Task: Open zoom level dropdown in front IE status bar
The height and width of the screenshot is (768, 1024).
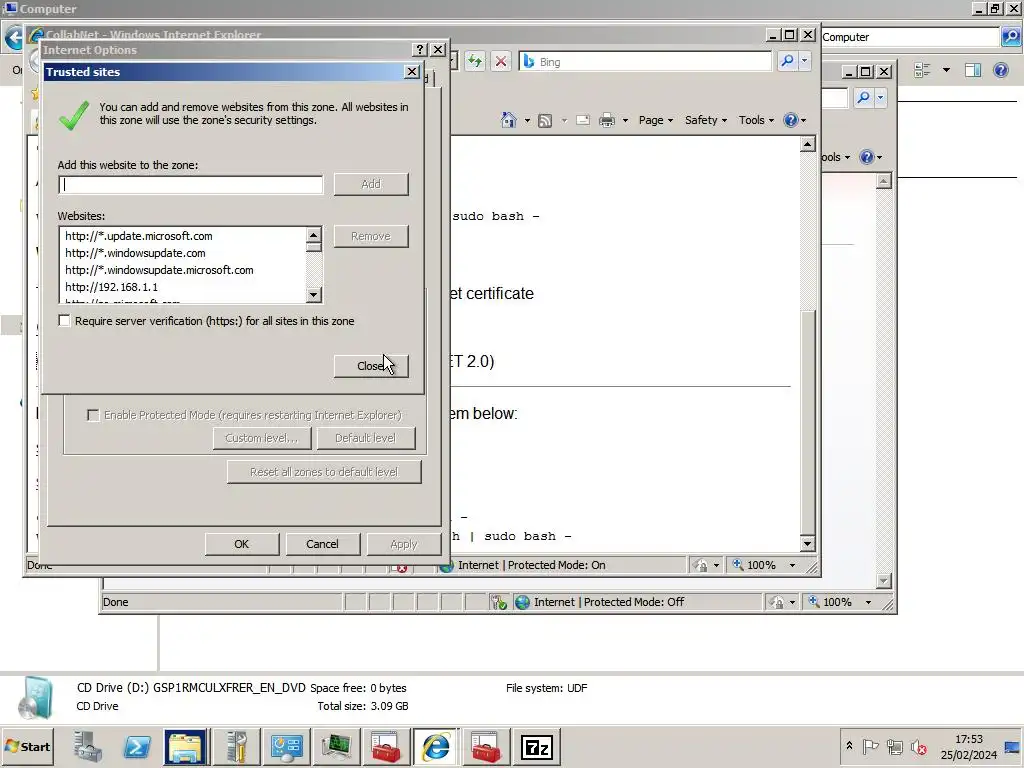Action: (x=792, y=565)
